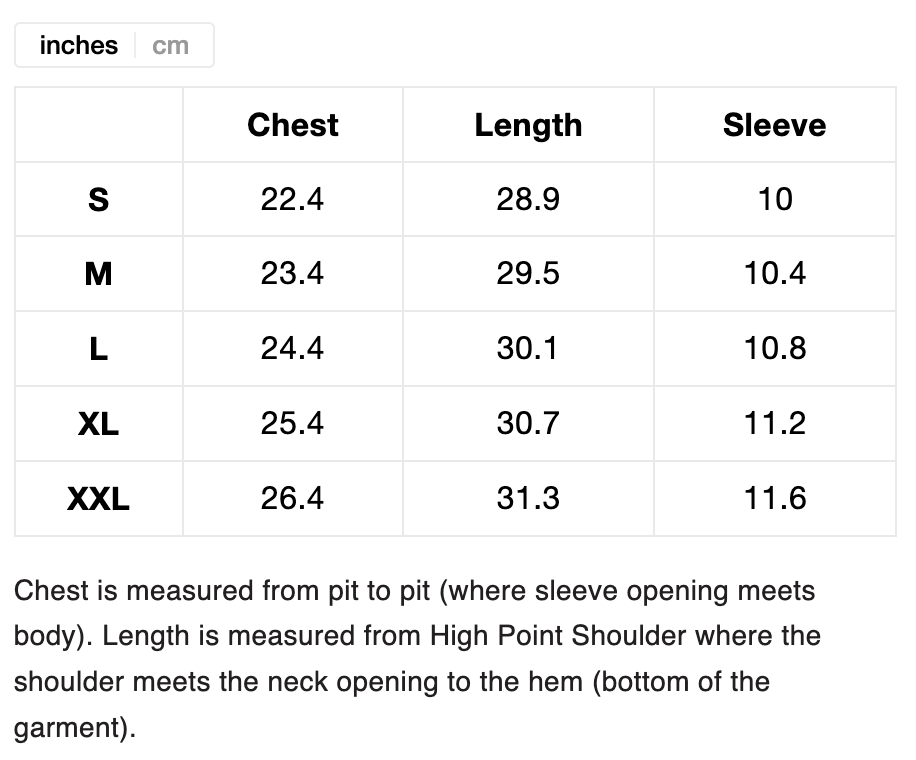Image resolution: width=916 pixels, height=760 pixels.
Task: Click the 11.6 sleeve value for XXL
Action: click(x=774, y=499)
